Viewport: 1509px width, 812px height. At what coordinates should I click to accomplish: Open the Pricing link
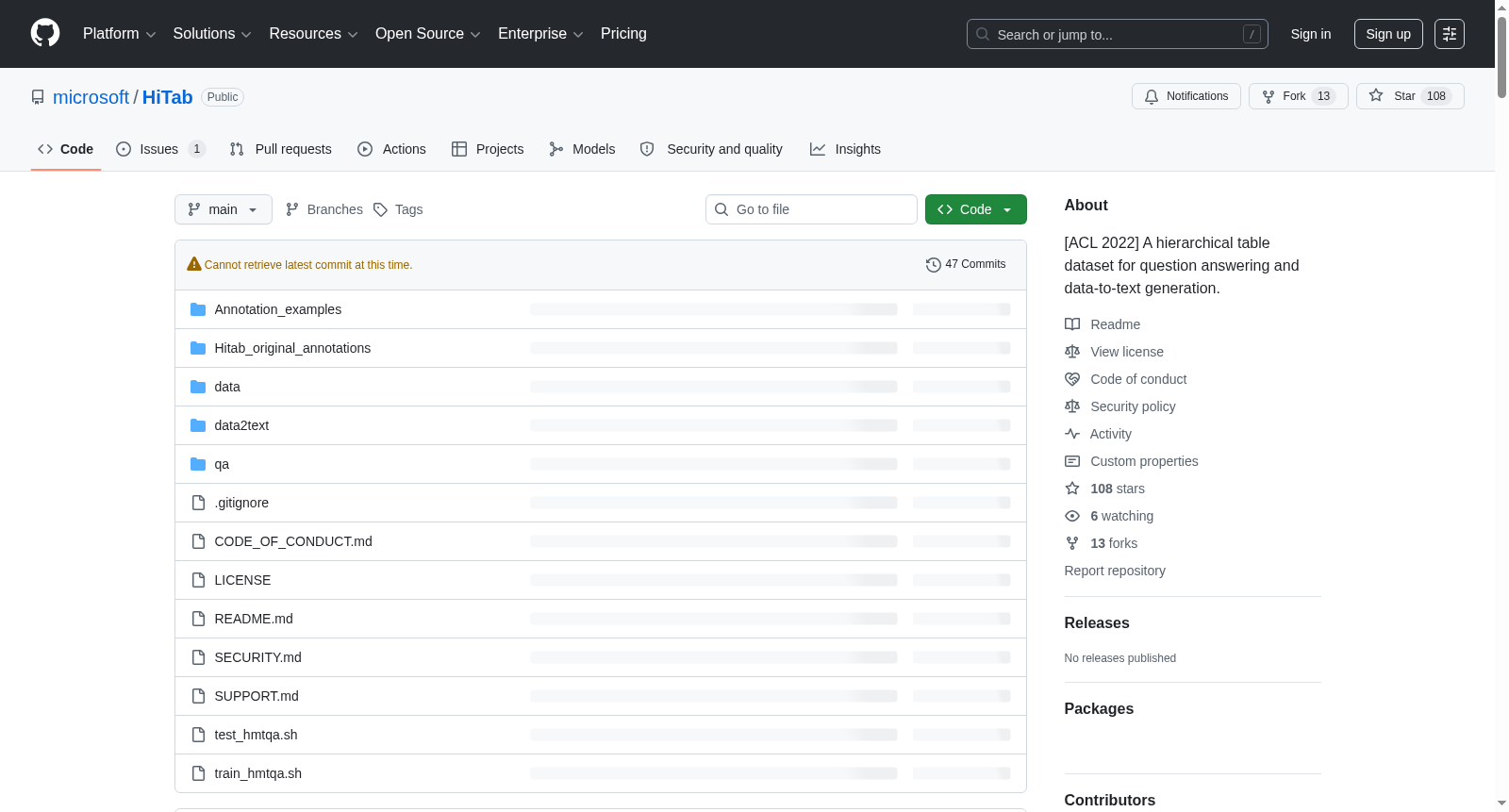[x=623, y=34]
